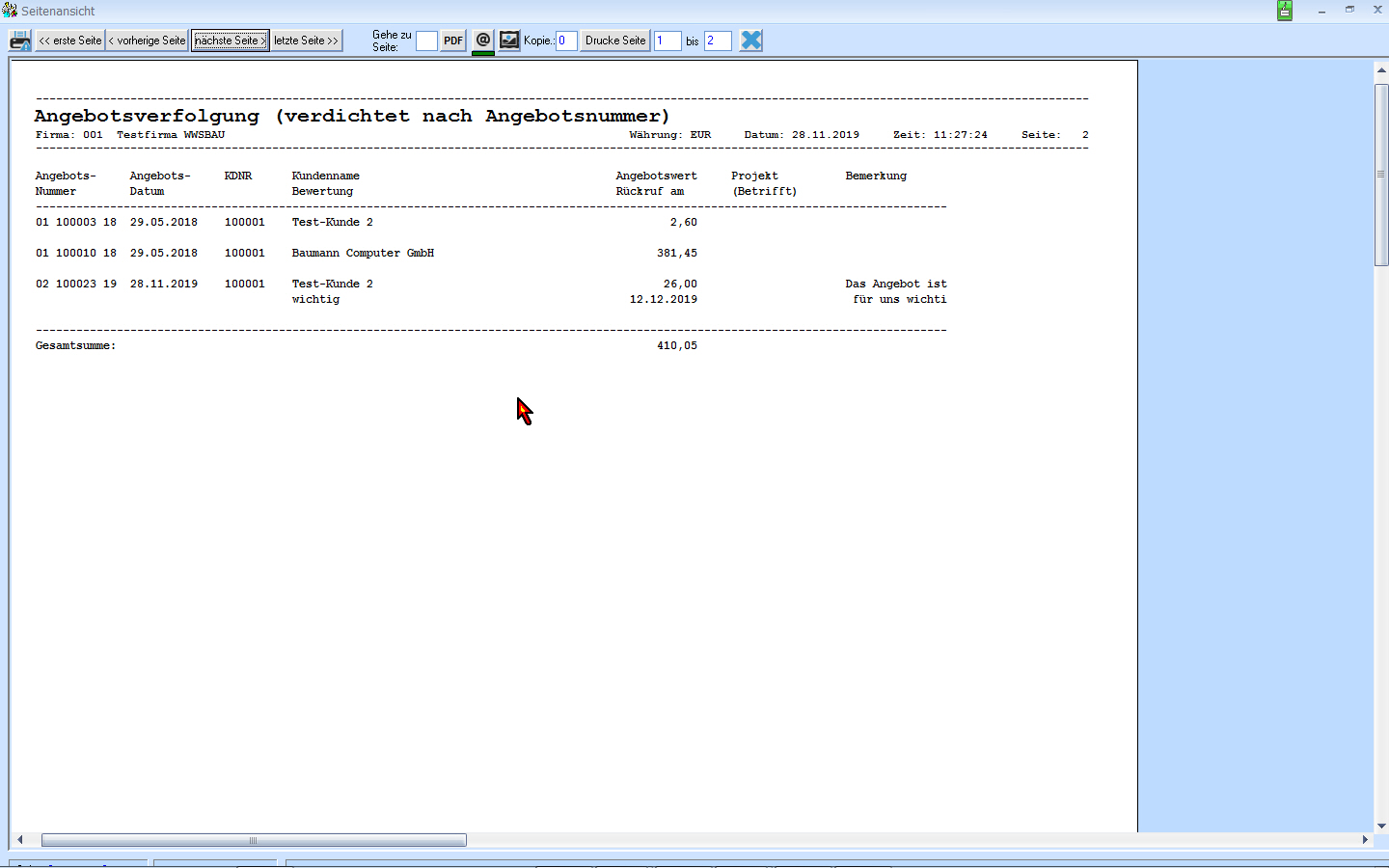Click the print-from page field showing 1
The width and height of the screenshot is (1389, 868).
667,41
